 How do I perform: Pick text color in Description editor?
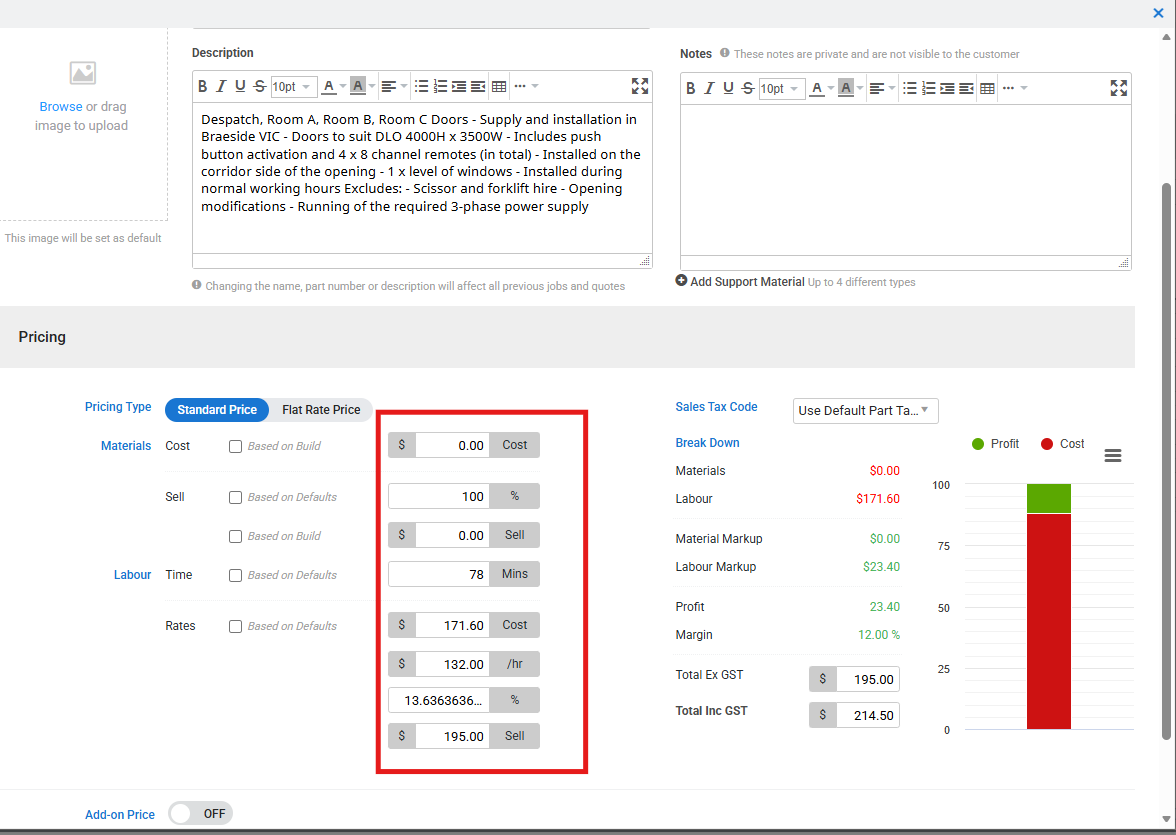click(x=328, y=86)
